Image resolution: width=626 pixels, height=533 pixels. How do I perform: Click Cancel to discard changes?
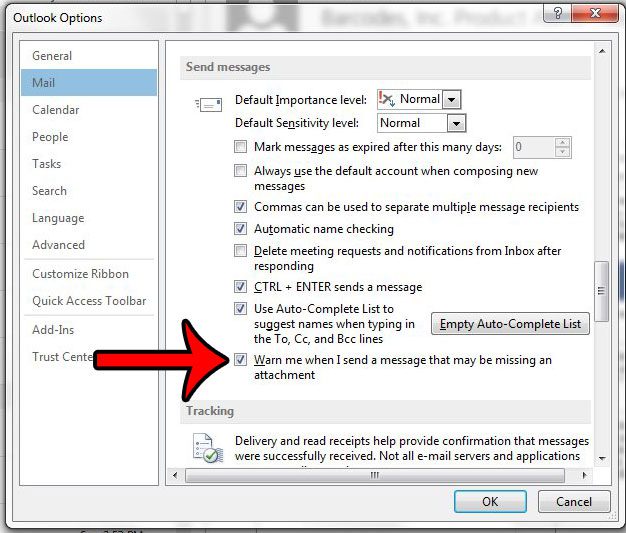coord(574,501)
